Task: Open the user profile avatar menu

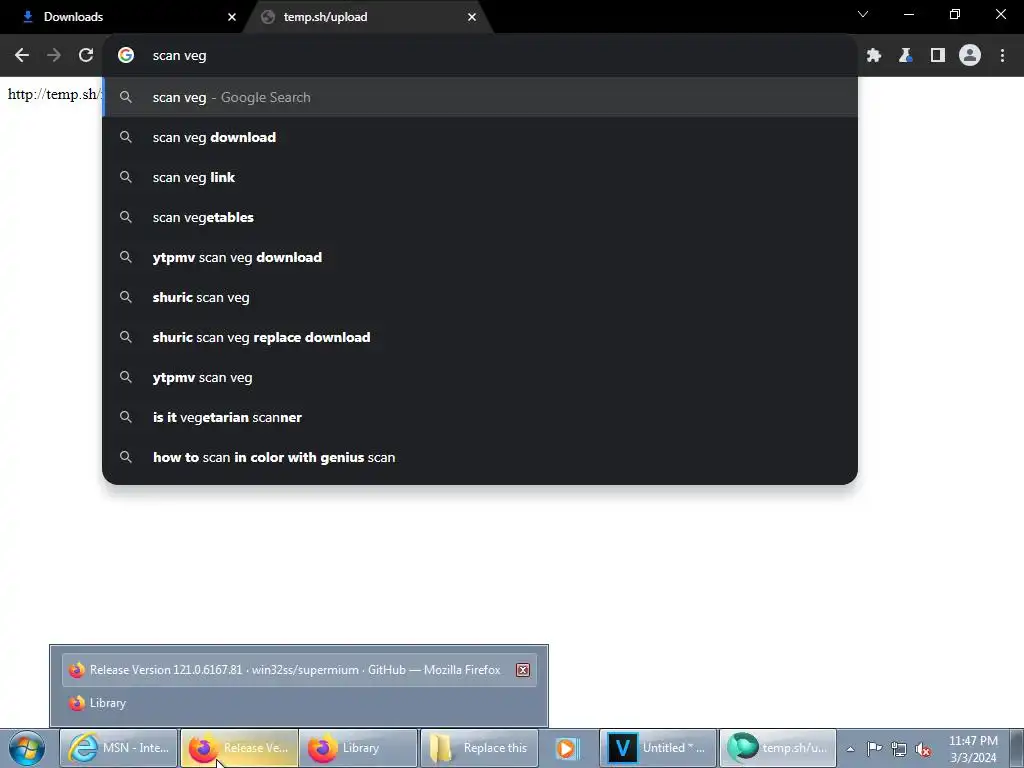Action: coord(970,56)
